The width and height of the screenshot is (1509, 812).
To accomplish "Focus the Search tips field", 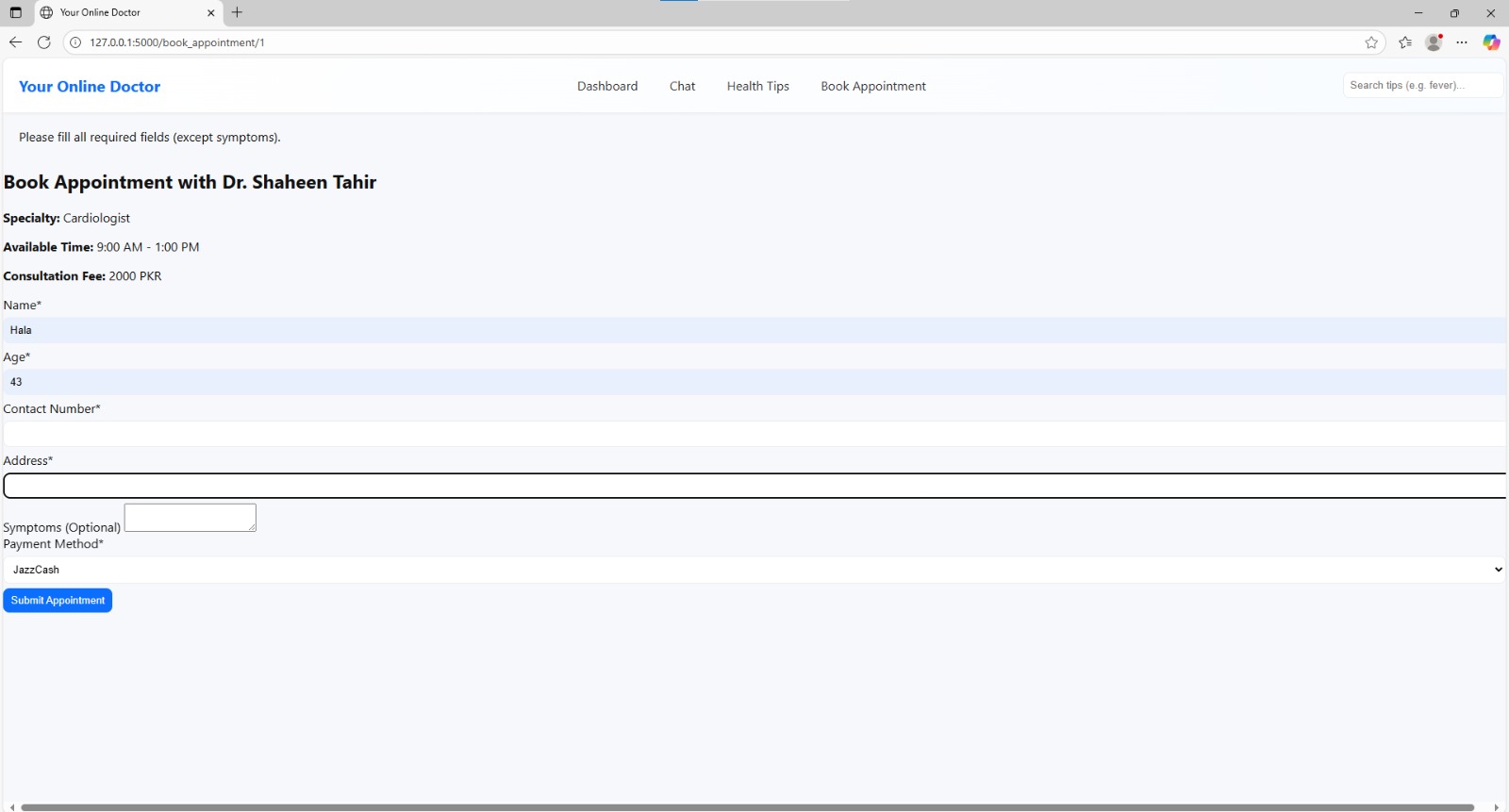I will [1423, 85].
